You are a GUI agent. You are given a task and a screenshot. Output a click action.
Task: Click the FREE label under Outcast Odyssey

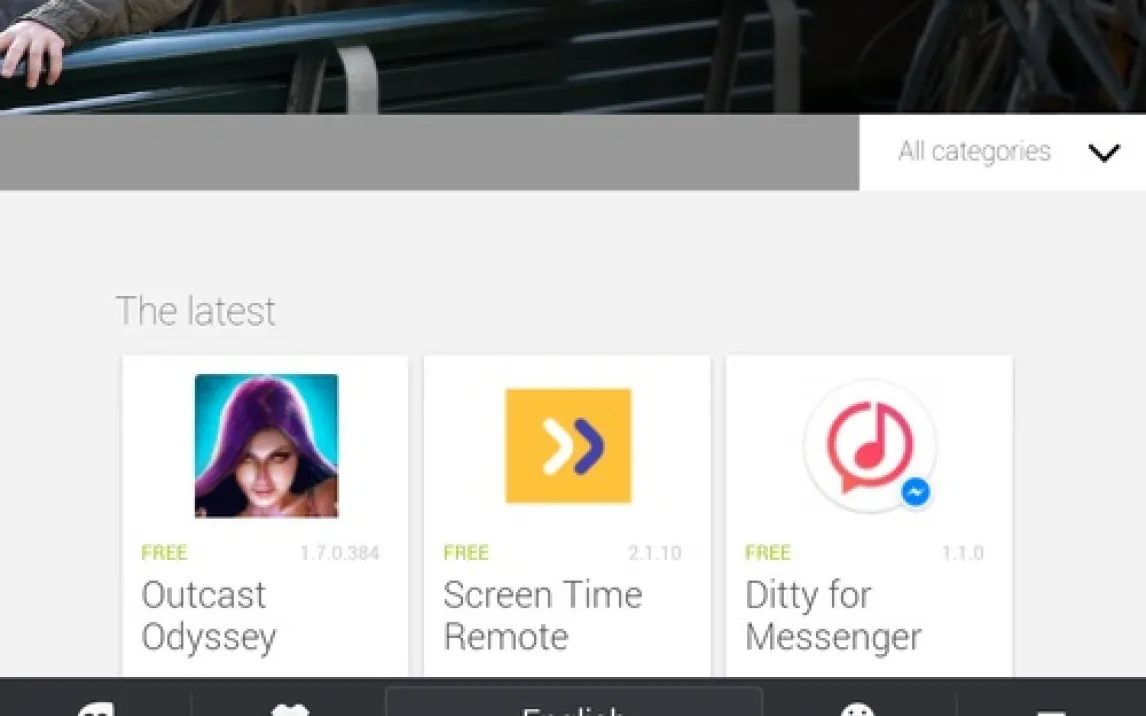[x=164, y=553]
